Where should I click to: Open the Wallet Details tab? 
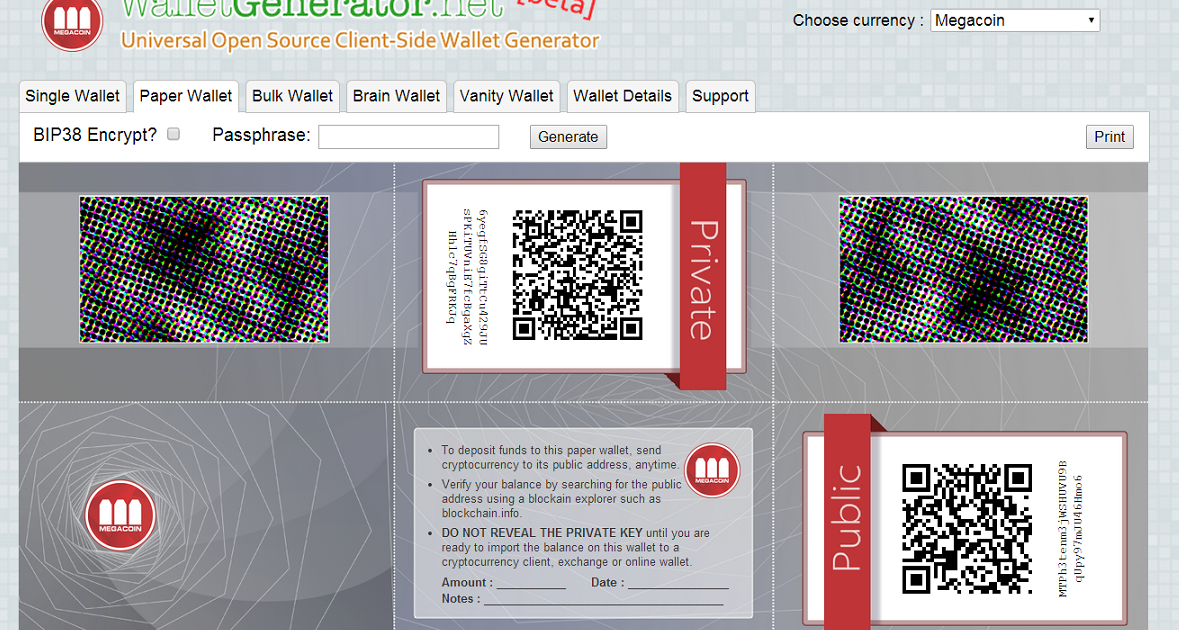click(623, 96)
